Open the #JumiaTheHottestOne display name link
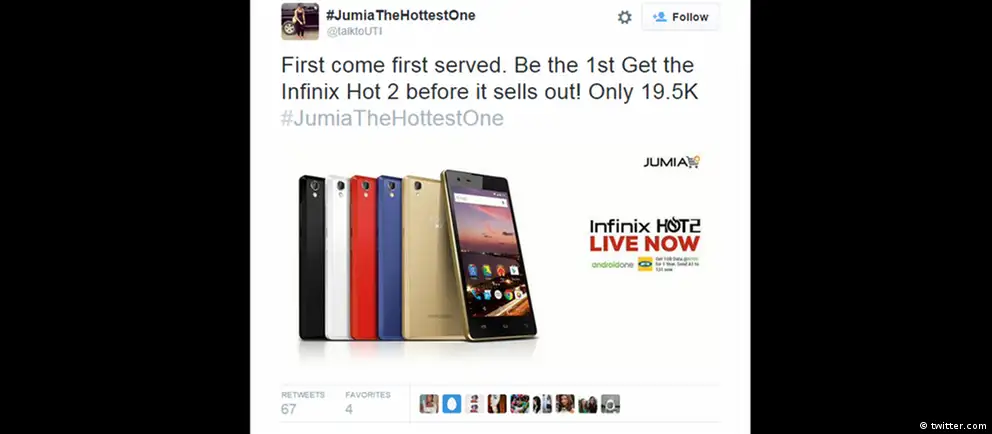 tap(400, 15)
